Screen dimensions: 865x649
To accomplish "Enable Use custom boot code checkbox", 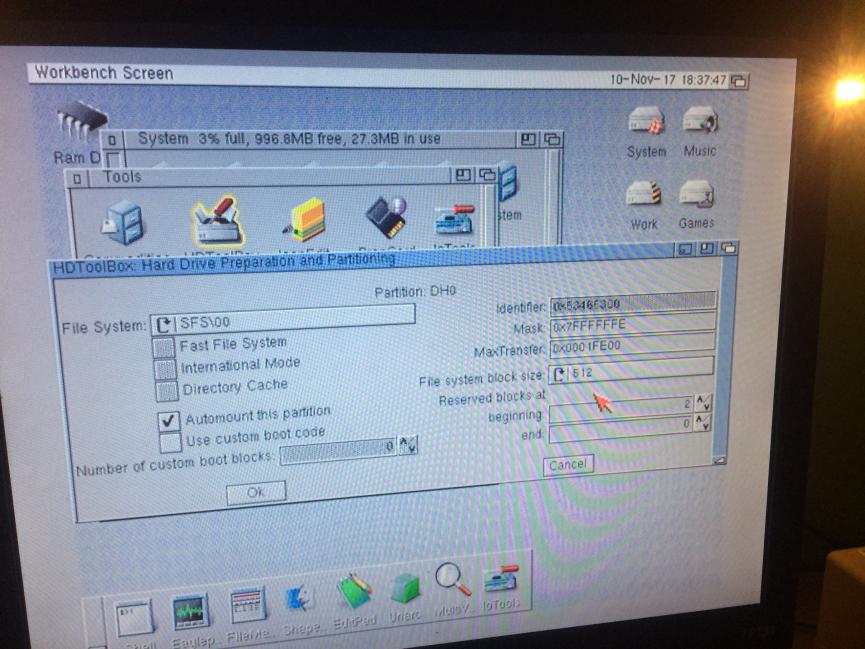I will (x=170, y=440).
